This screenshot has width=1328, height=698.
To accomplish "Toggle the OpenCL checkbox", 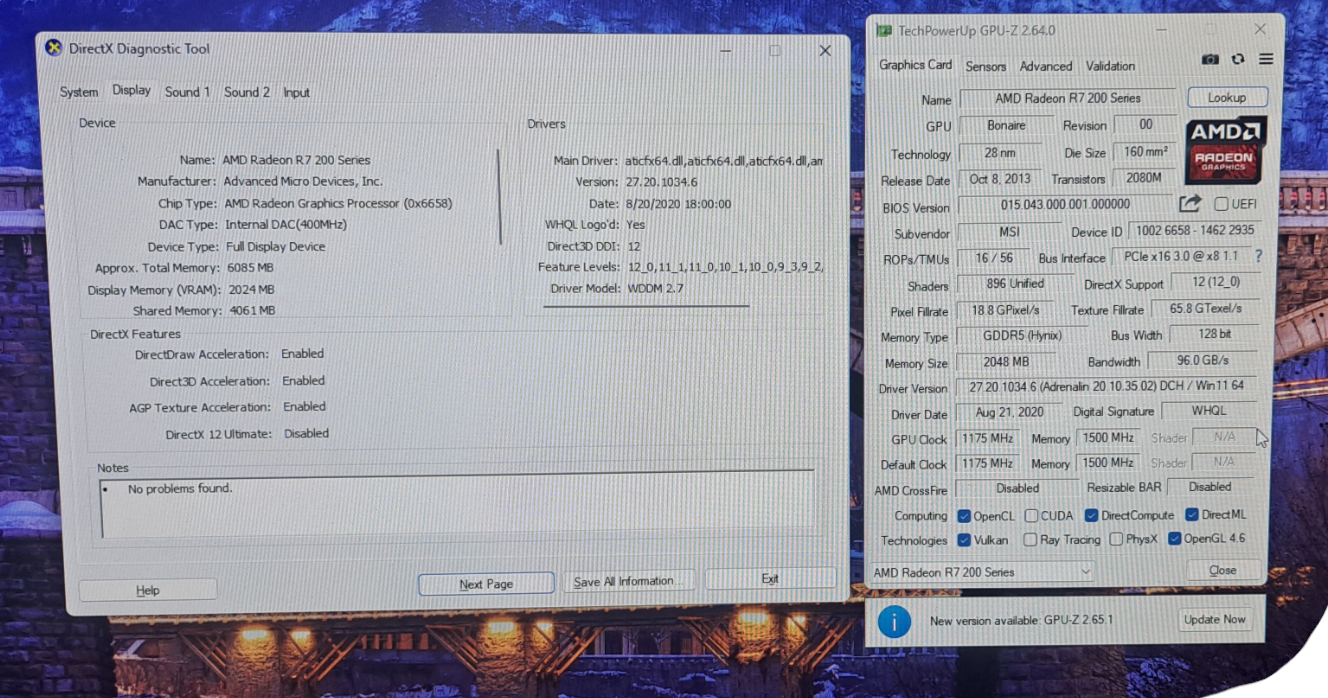I will coord(964,516).
